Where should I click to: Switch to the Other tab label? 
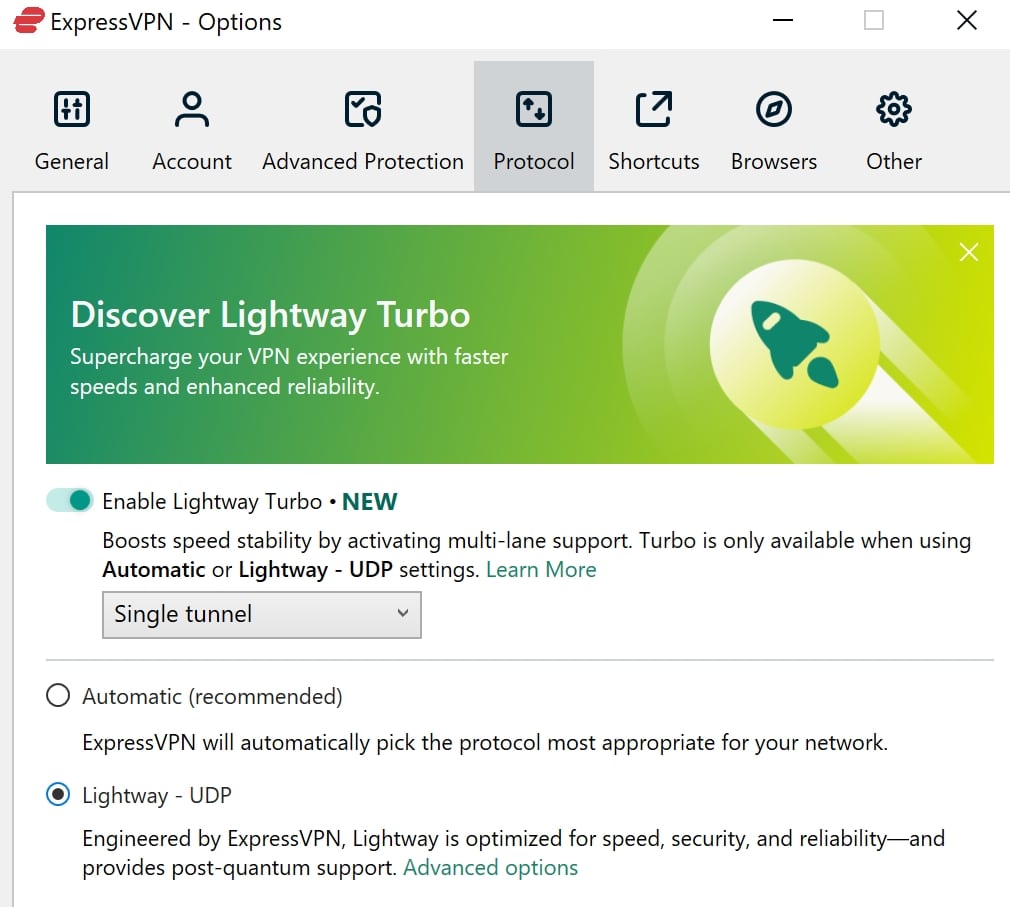click(893, 161)
